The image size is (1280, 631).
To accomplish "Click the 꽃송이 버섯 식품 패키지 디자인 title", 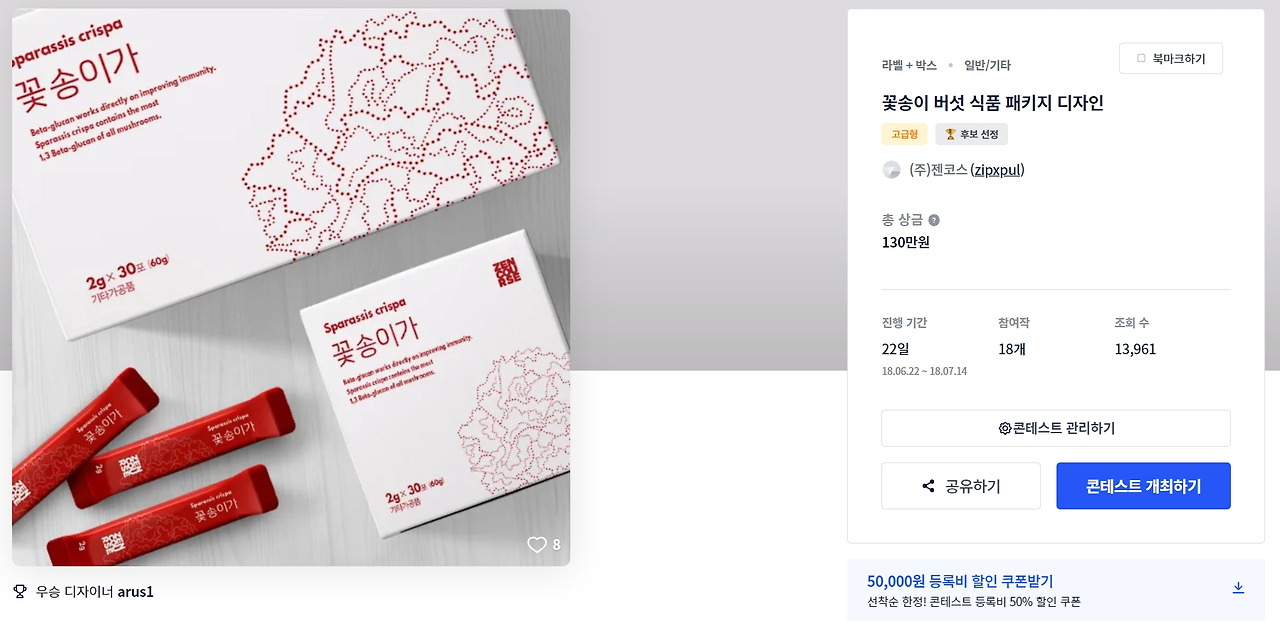I will click(x=992, y=103).
